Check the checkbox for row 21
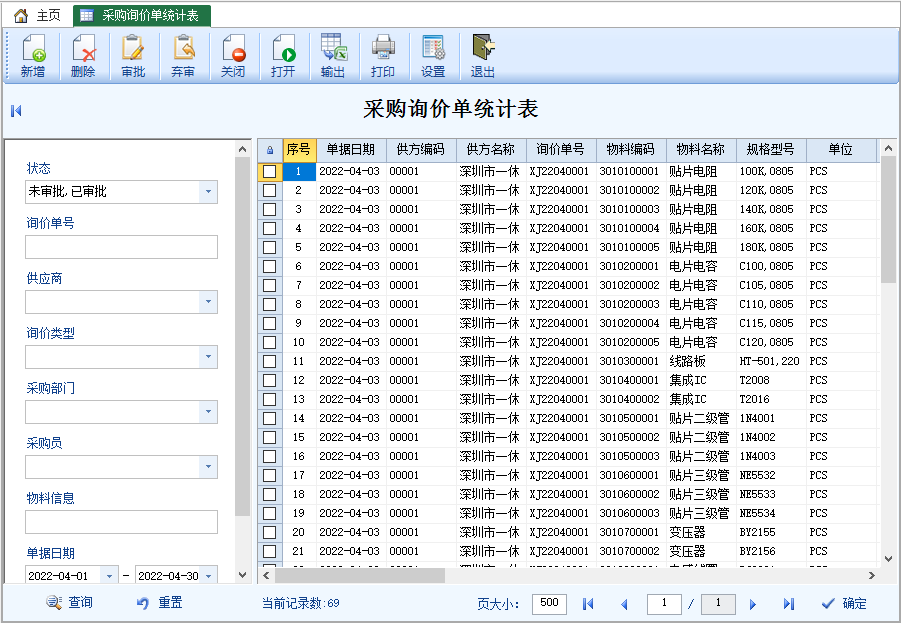Viewport: 902px width, 623px height. point(269,551)
